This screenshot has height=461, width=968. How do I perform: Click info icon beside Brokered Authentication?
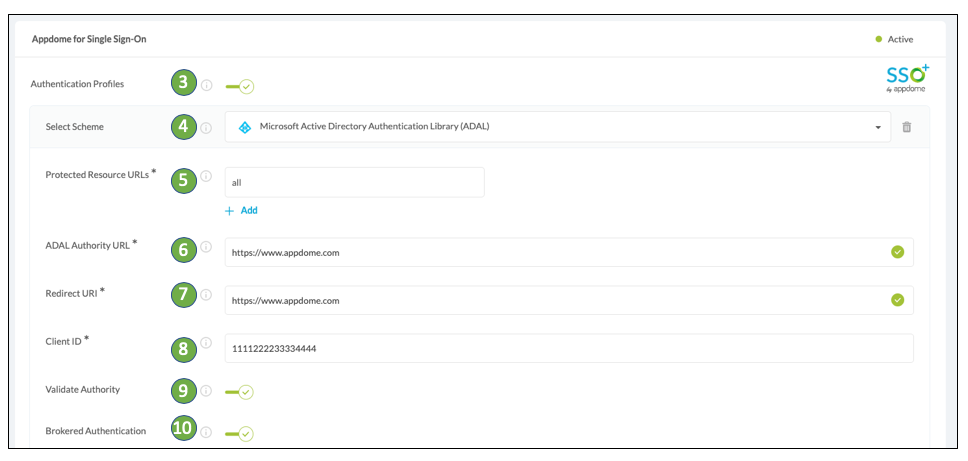point(207,432)
